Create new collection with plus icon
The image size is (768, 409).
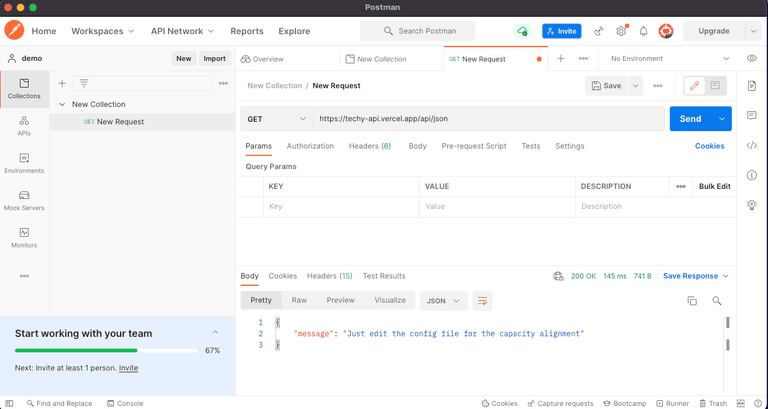point(62,83)
